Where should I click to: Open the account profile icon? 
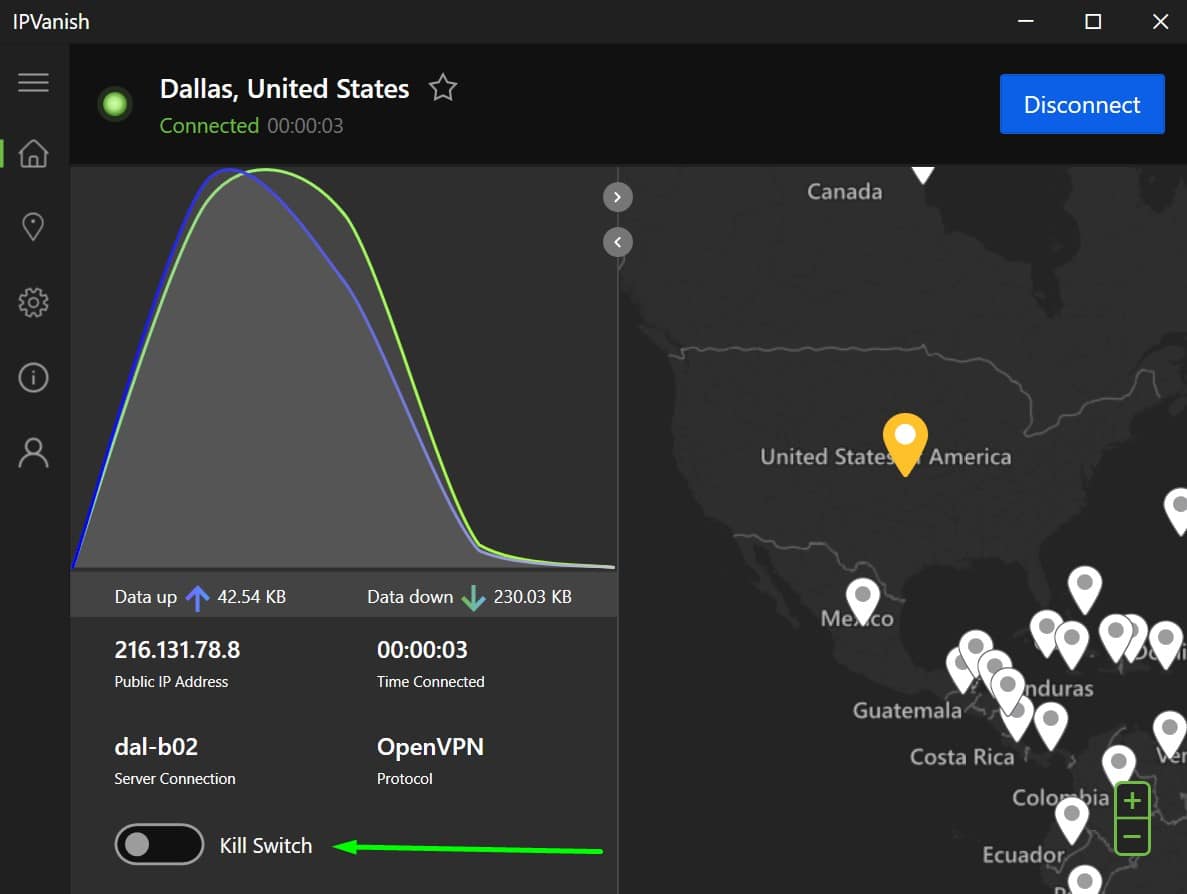(33, 453)
